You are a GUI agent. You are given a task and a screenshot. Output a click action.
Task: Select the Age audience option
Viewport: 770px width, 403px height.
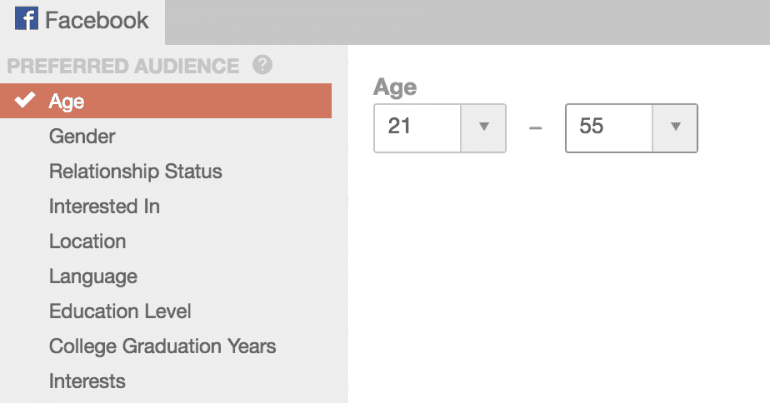(x=67, y=101)
